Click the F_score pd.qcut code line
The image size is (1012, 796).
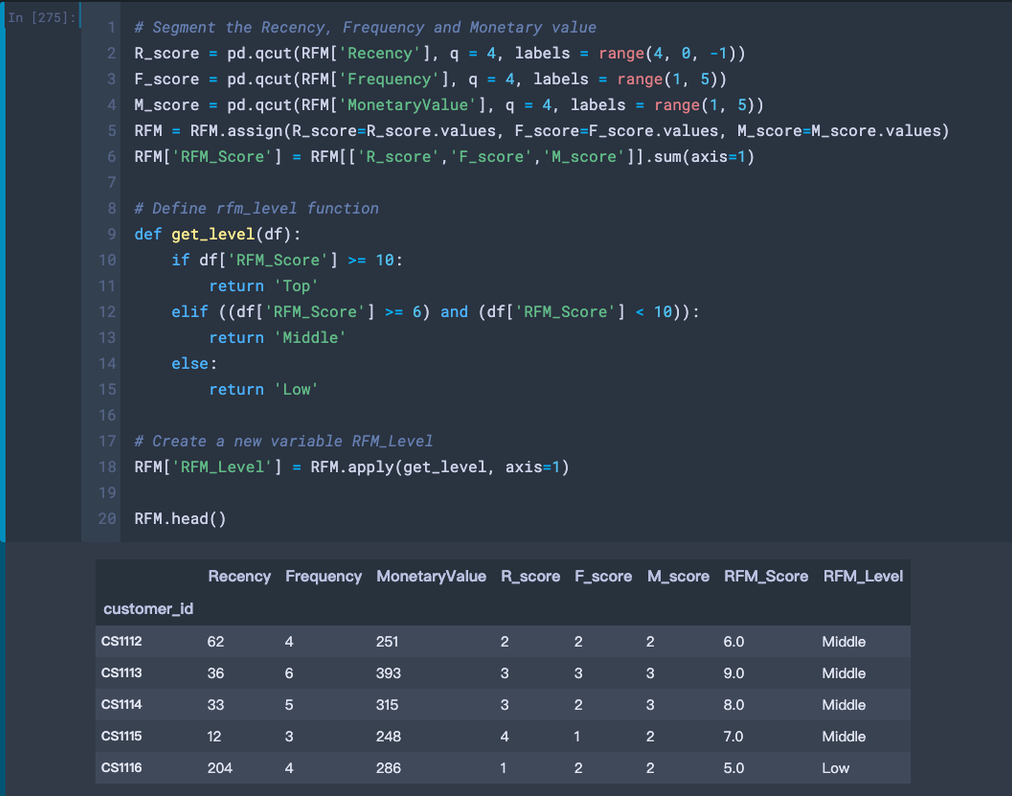tap(430, 79)
